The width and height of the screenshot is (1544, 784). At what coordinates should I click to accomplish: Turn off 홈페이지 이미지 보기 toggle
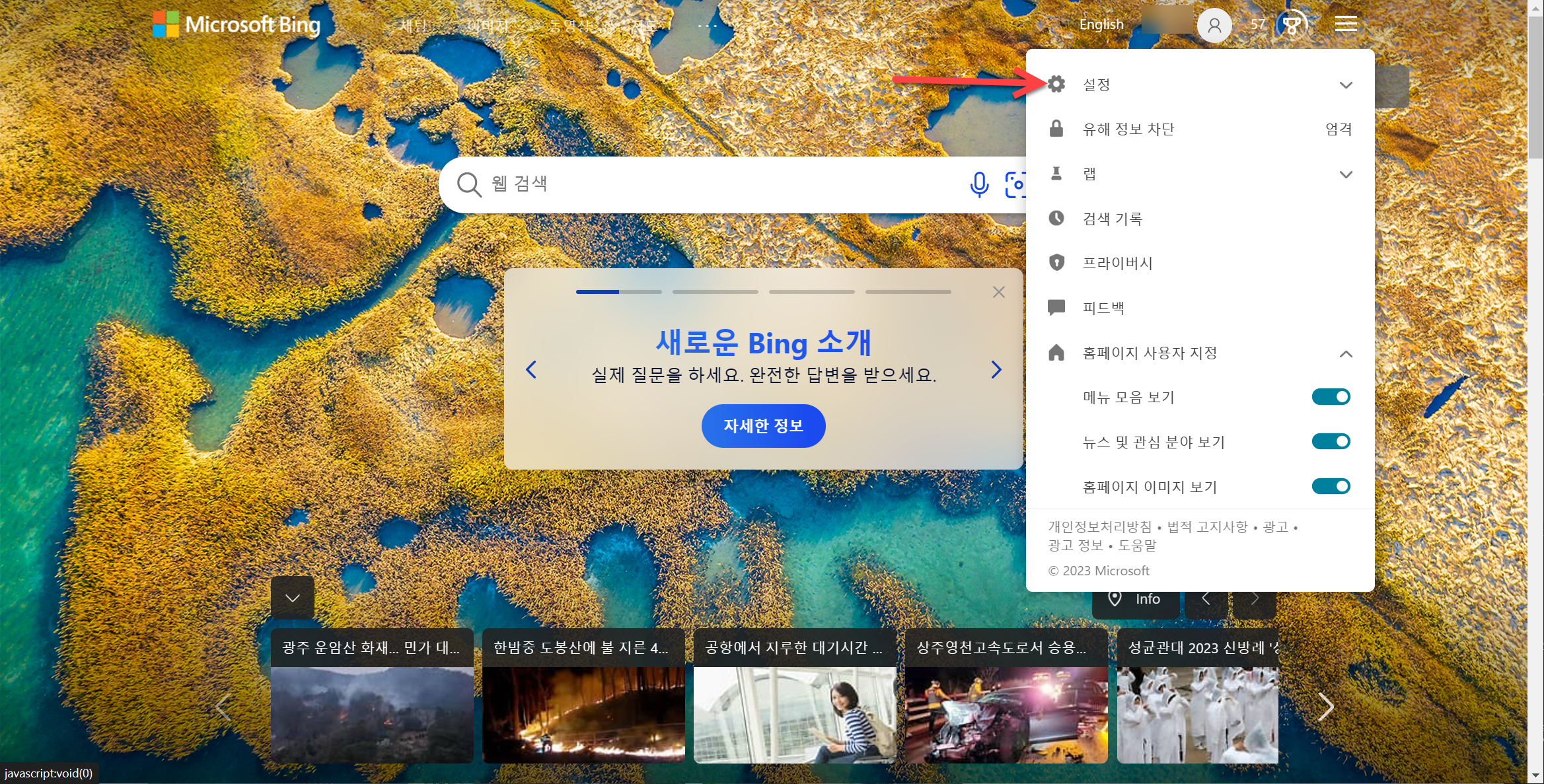[x=1331, y=487]
